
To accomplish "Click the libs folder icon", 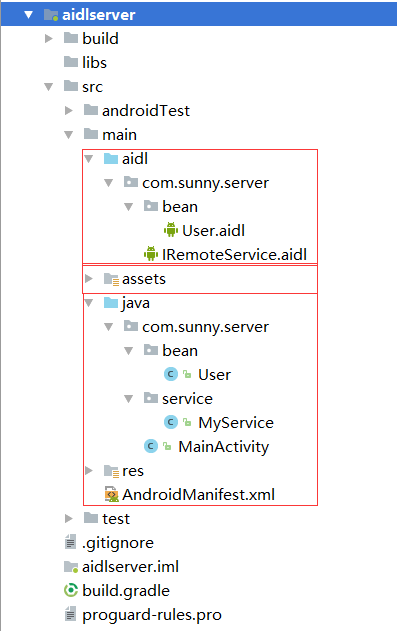I will (71, 62).
